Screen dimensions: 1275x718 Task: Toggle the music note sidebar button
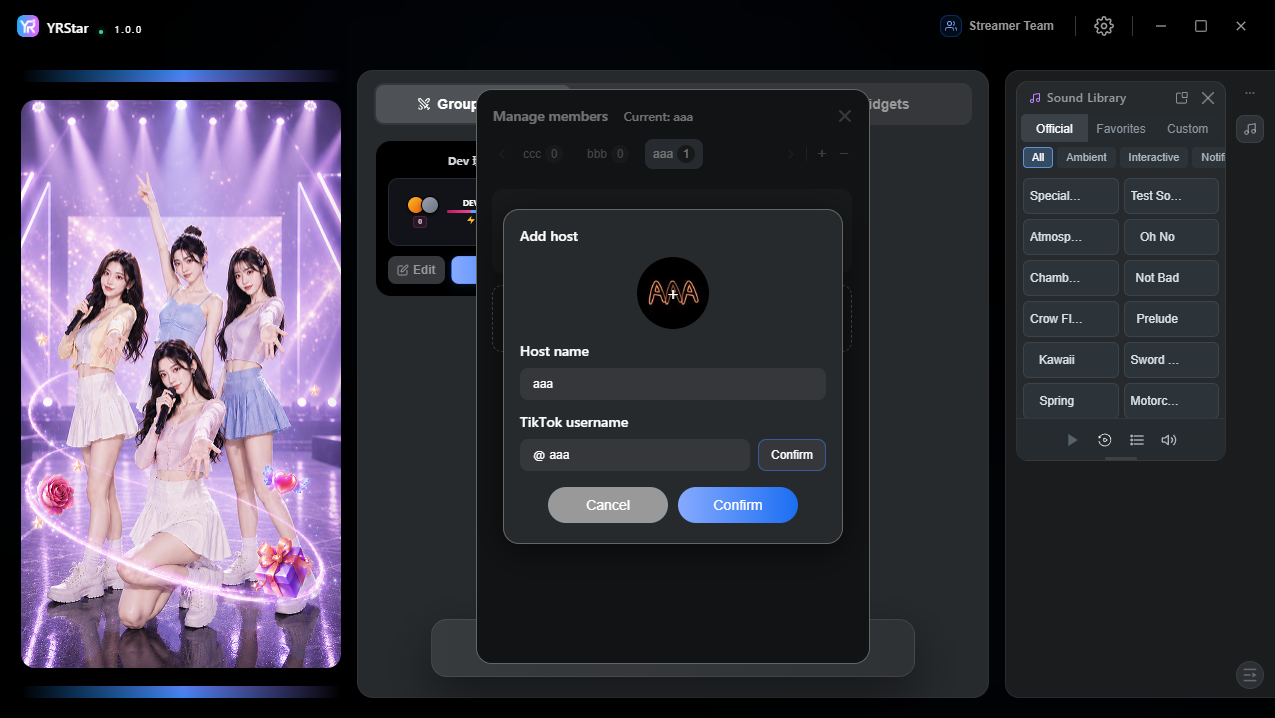coord(1250,129)
